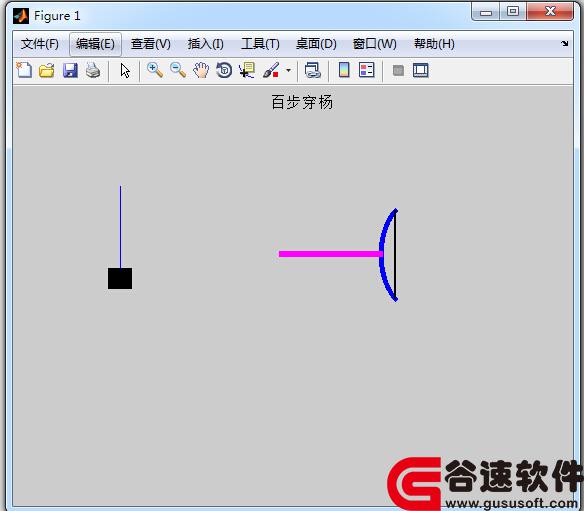Screen dimensions: 584x511
Task: Open the 文件(F) menu
Action: point(40,44)
